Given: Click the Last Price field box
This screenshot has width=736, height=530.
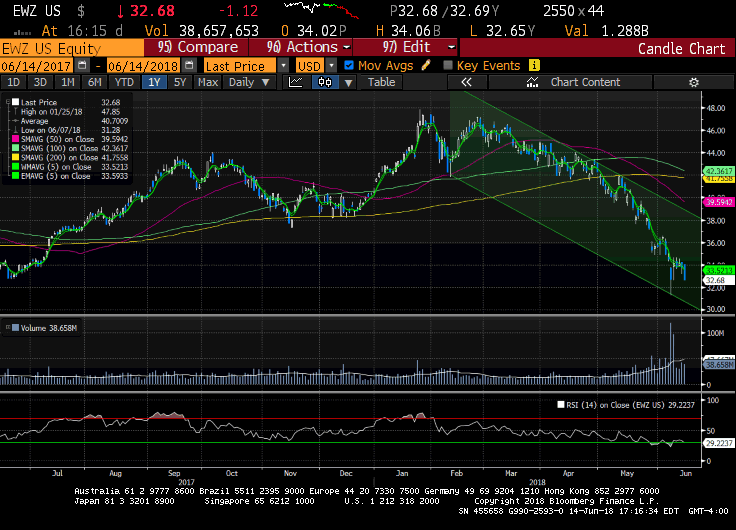Looking at the screenshot, I should (x=240, y=66).
